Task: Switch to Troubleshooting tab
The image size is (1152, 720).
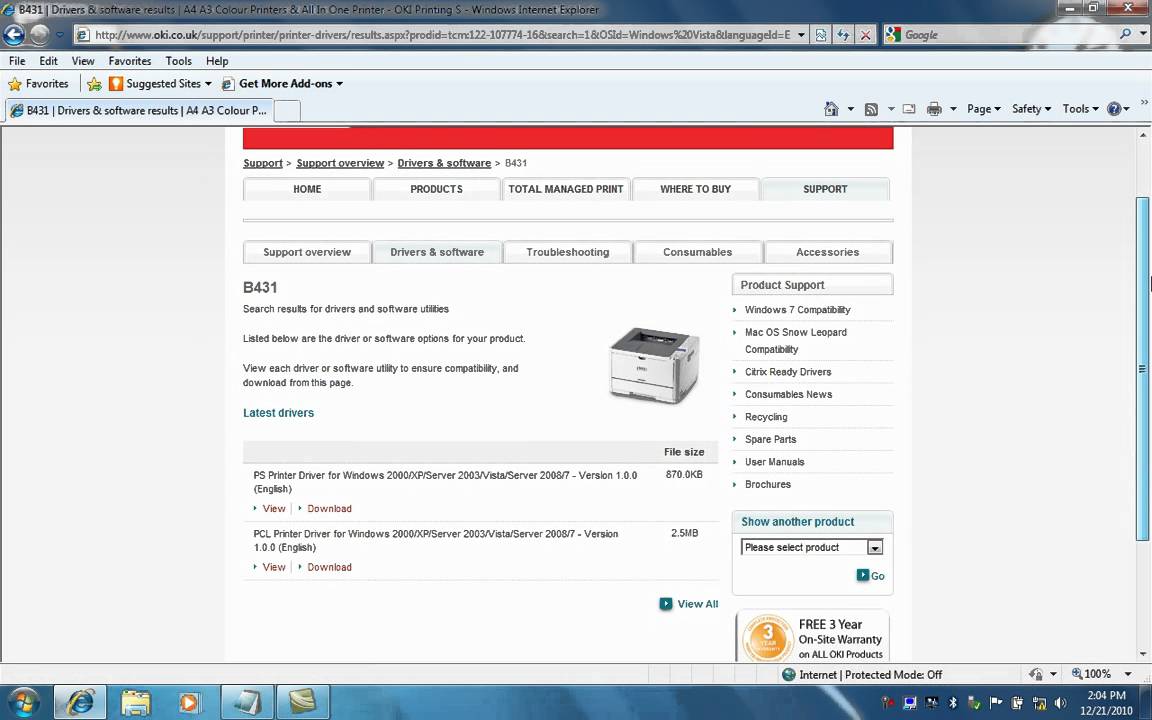Action: click(x=568, y=252)
